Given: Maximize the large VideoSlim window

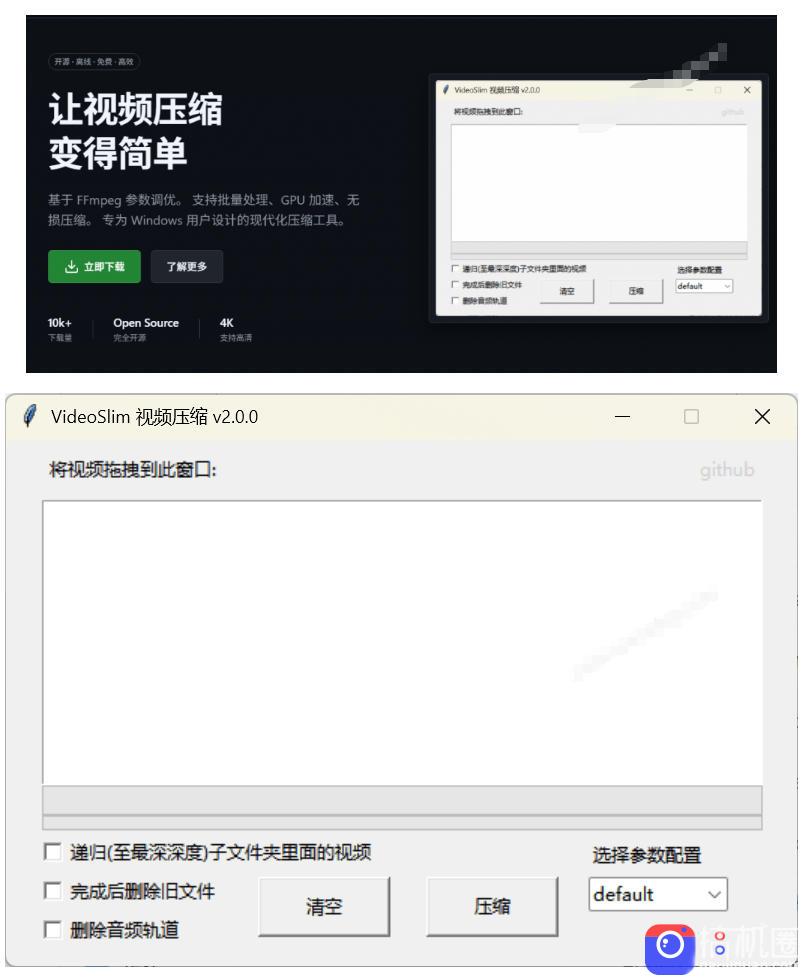Looking at the screenshot, I should pos(691,416).
